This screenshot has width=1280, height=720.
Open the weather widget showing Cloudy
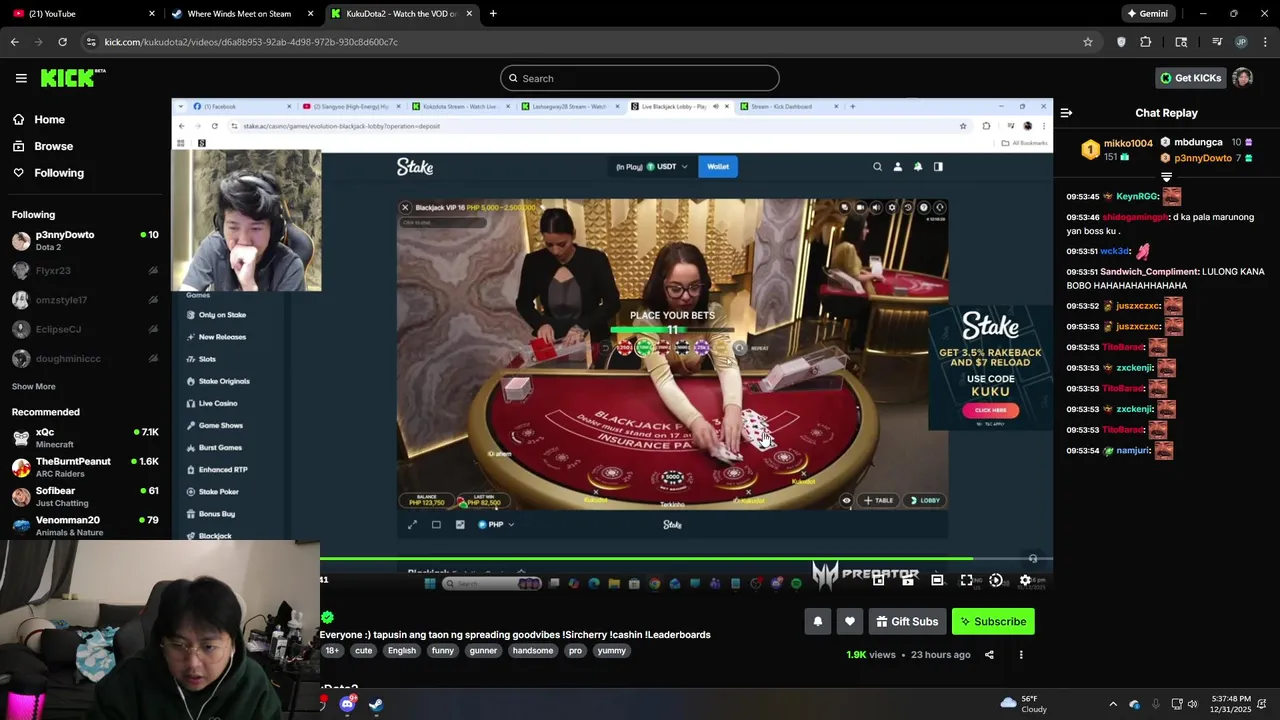(x=1023, y=704)
